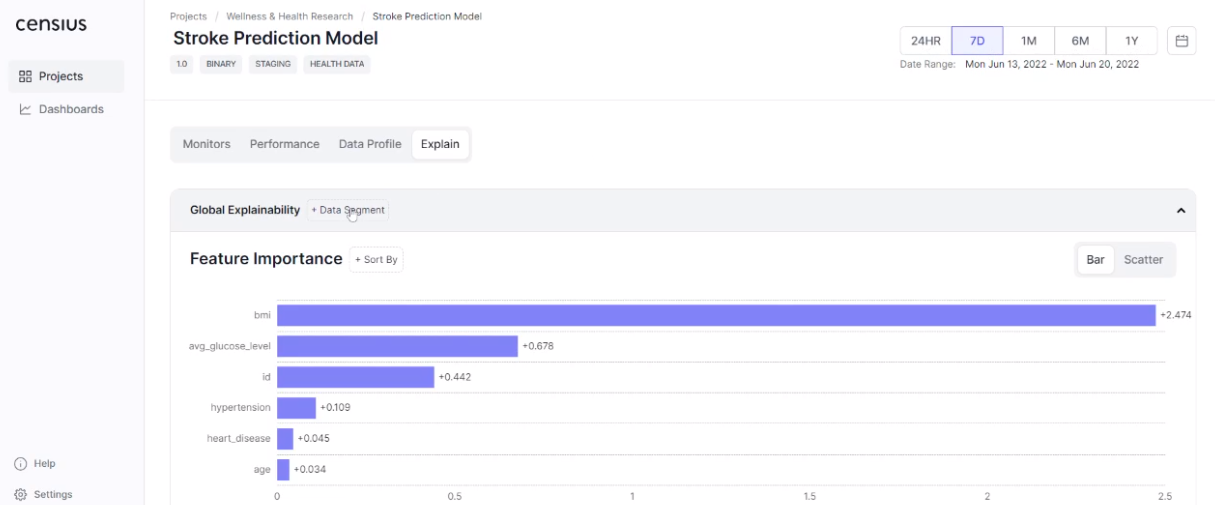Open Help from the sidebar
The width and height of the screenshot is (1215, 505).
tap(35, 464)
